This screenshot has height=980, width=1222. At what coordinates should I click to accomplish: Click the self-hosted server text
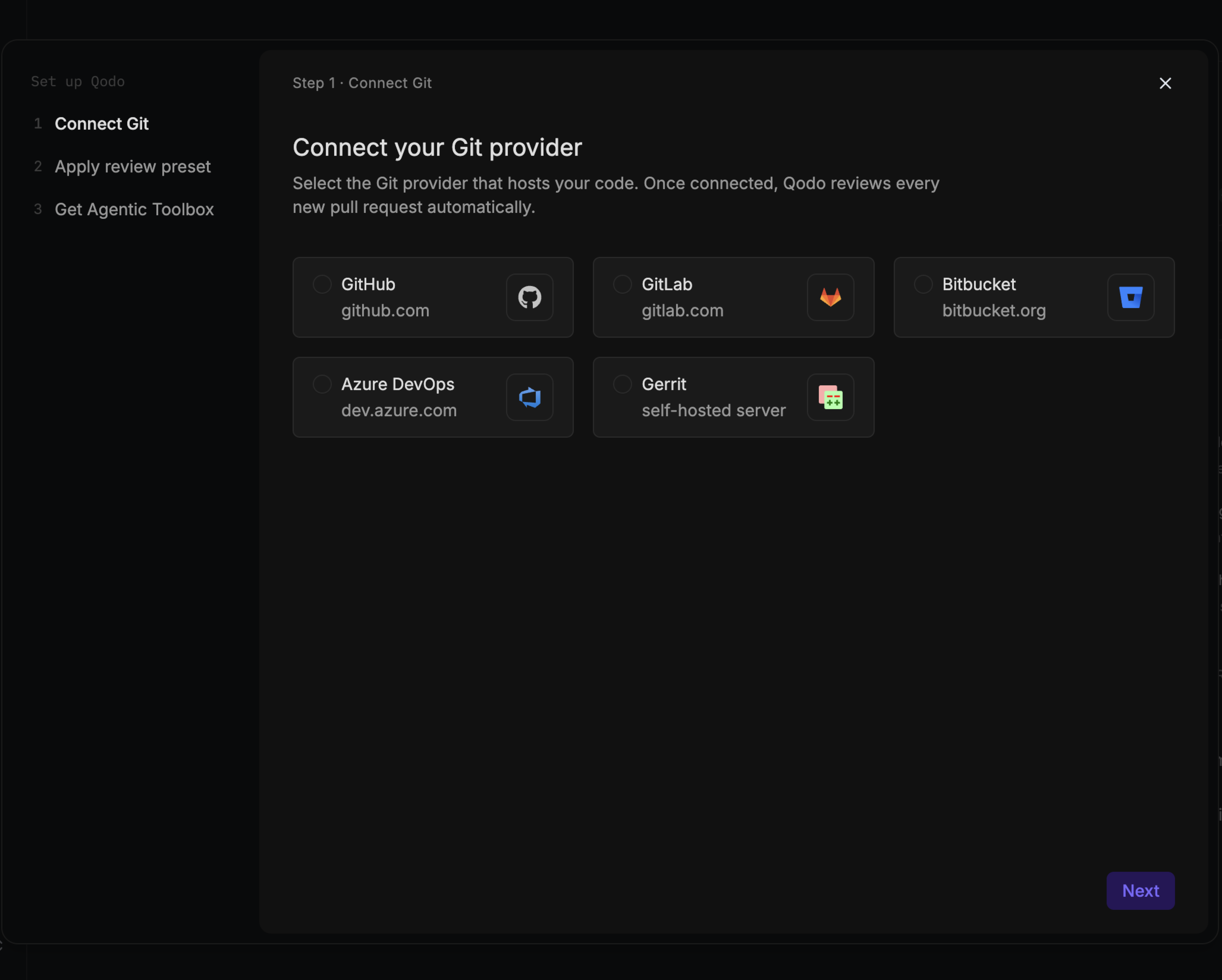pos(714,410)
